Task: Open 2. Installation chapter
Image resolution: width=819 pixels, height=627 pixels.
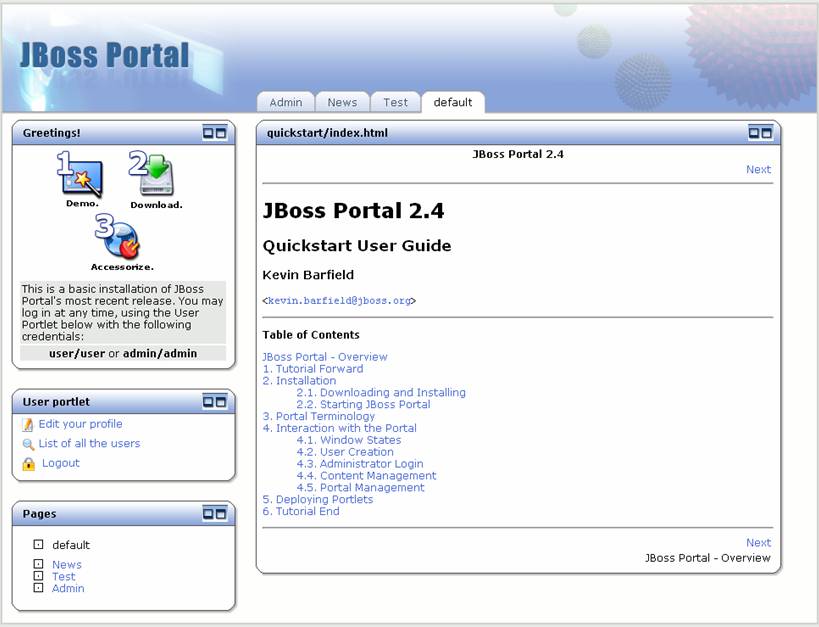Action: 299,380
